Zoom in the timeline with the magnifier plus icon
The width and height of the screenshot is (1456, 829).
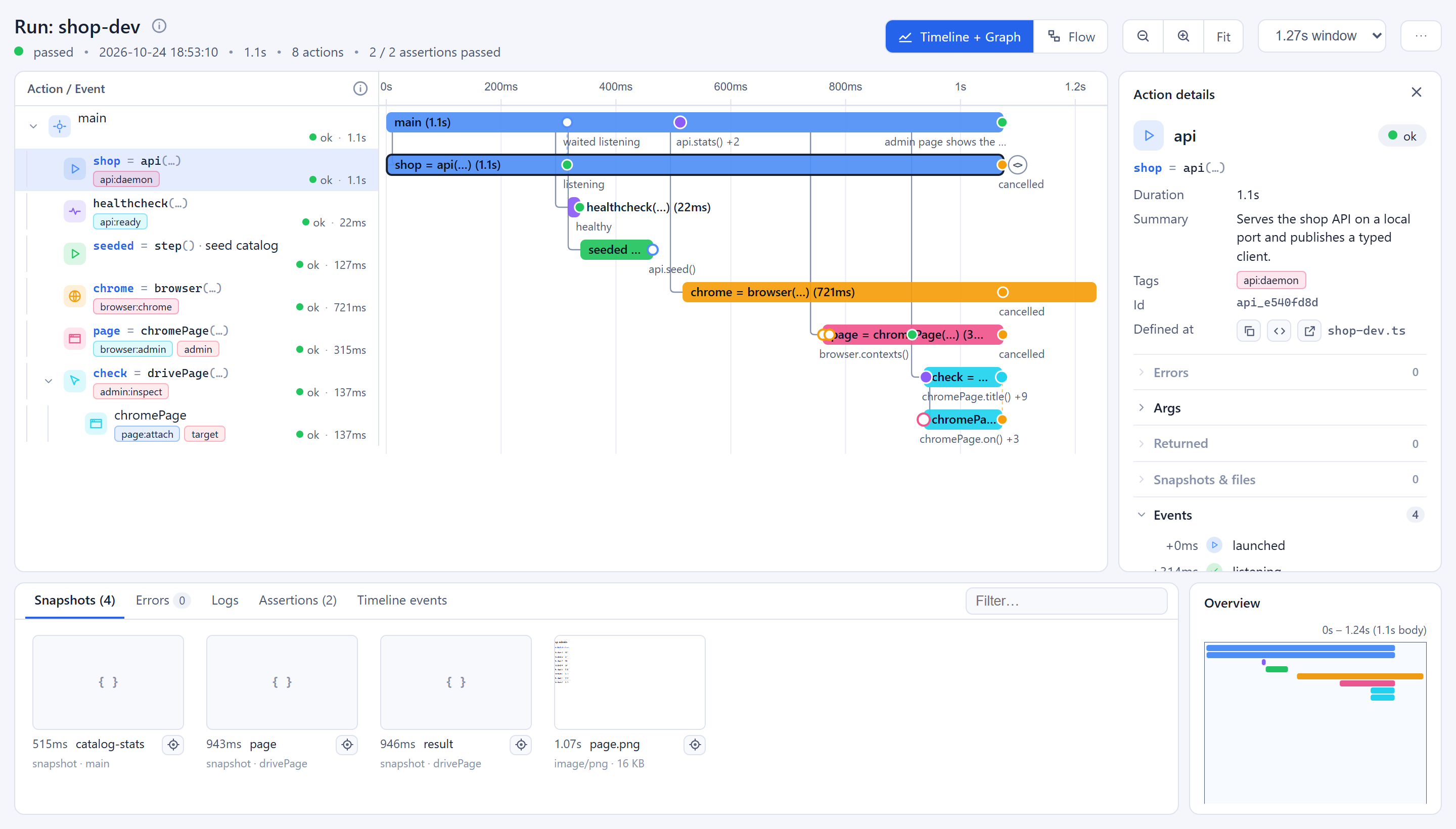click(x=1183, y=36)
